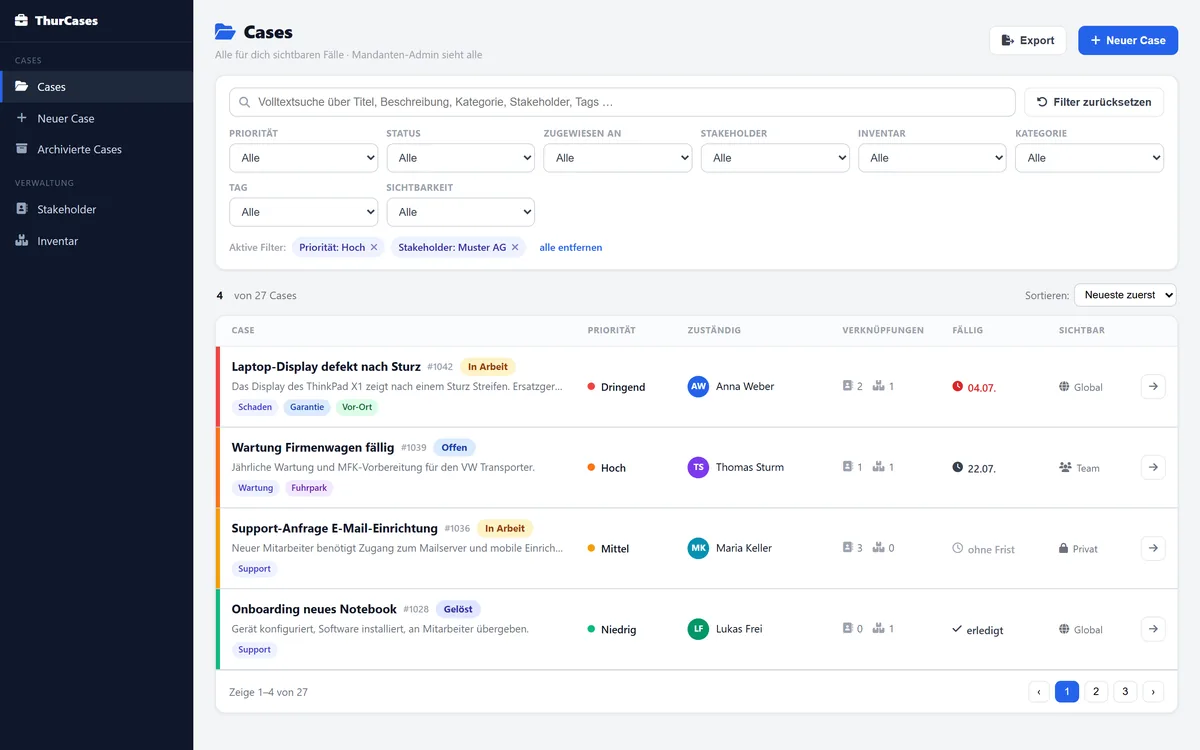Open arrow for Wartung Firmenwagen fällig case
Screen dimensions: 1200x750
1153,467
